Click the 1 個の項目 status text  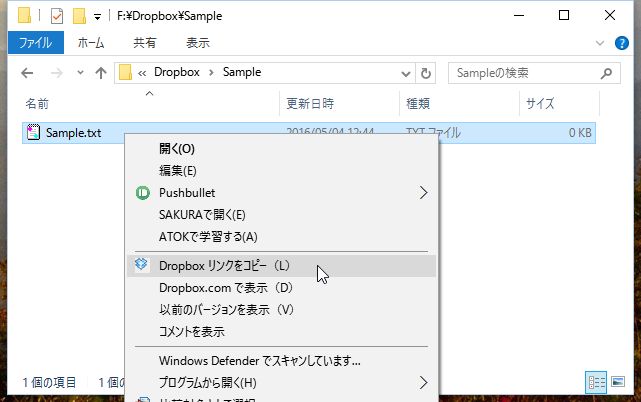pyautogui.click(x=49, y=383)
